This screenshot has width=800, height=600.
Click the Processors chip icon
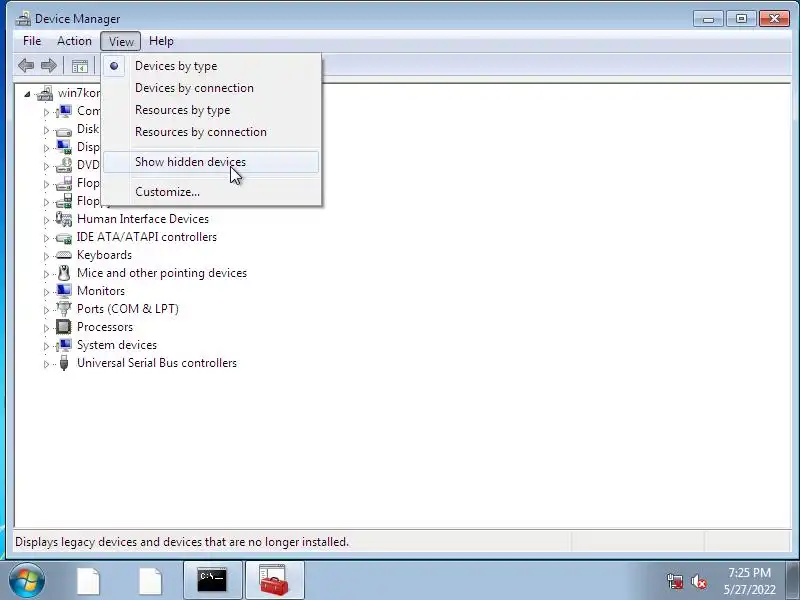click(64, 327)
